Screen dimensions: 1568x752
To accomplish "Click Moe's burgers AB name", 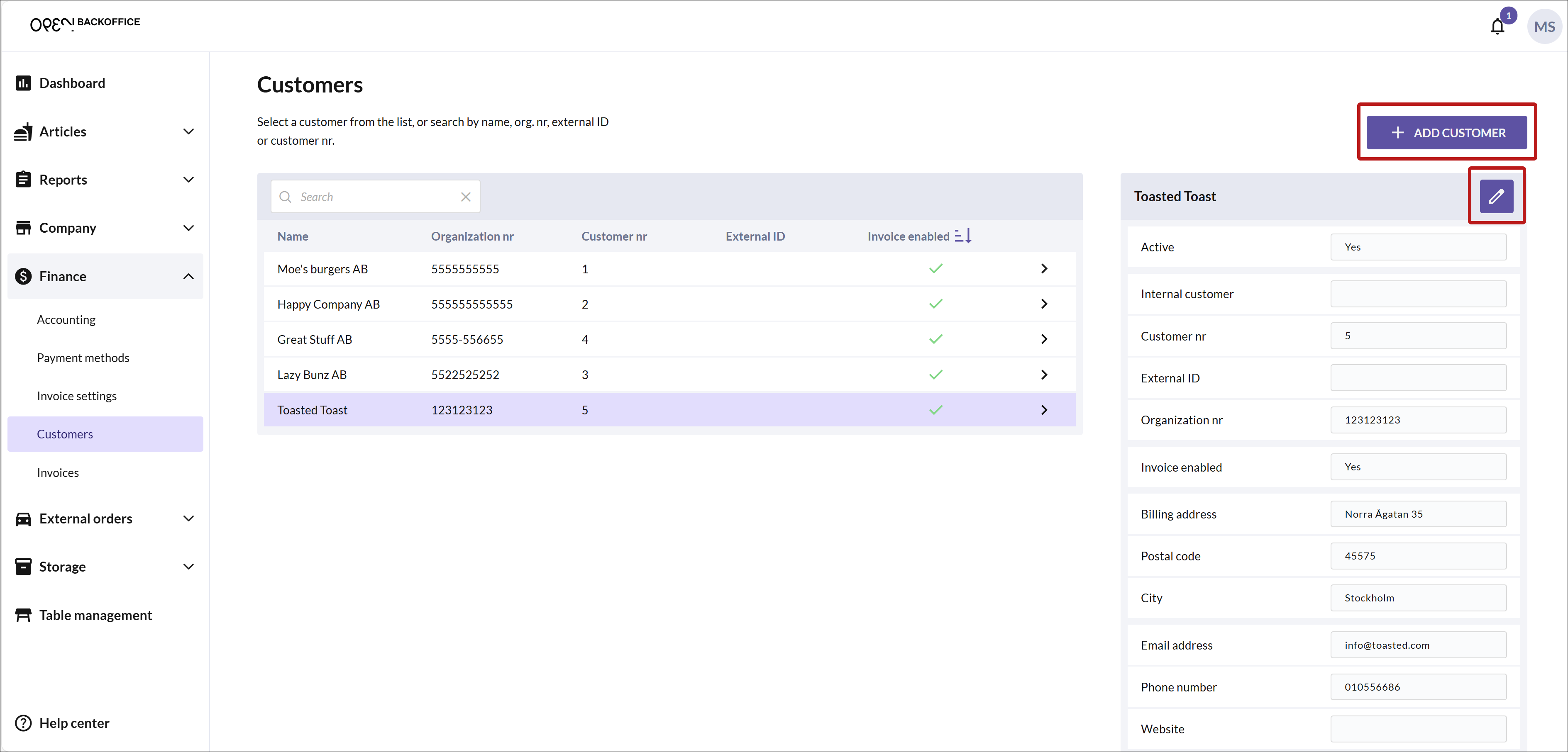I will [322, 269].
